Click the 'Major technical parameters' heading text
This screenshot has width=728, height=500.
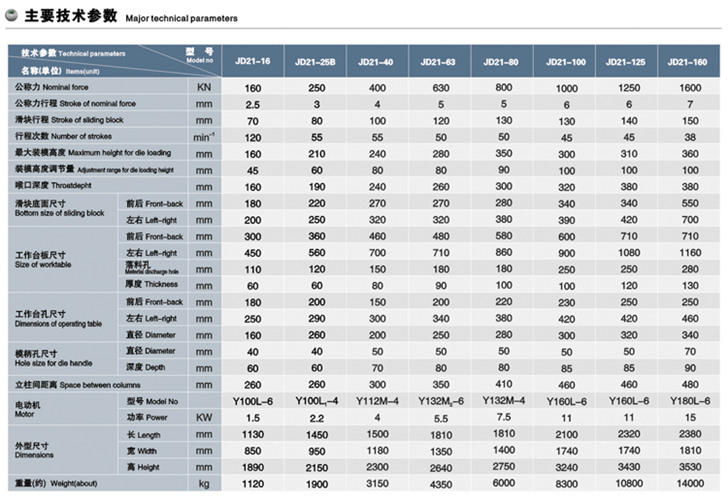tap(182, 18)
